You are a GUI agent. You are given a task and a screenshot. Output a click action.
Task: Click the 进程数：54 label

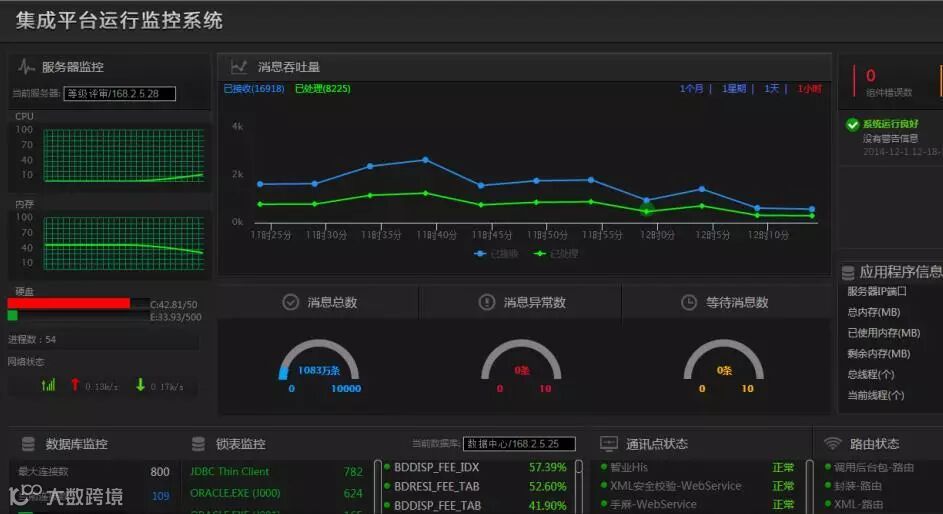point(32,340)
